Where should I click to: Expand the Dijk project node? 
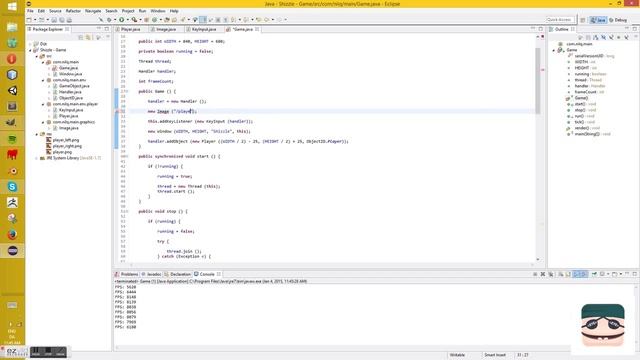tap(30, 44)
